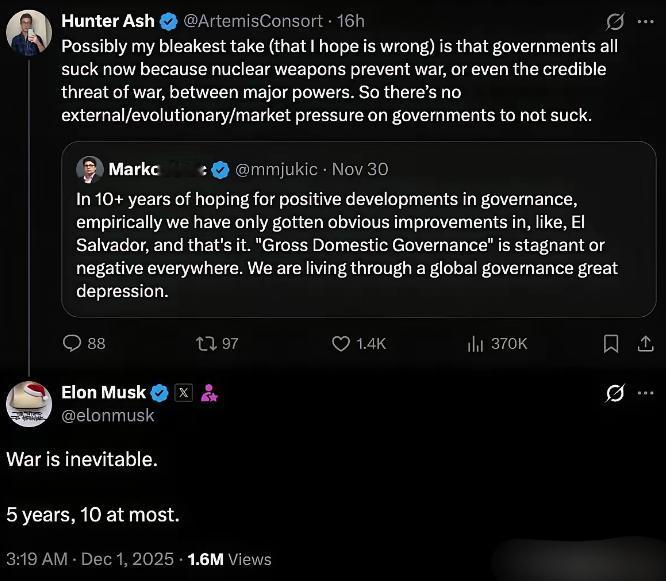Bookmark Hunter Ash's post
Viewport: 666px width, 581px height.
point(611,343)
